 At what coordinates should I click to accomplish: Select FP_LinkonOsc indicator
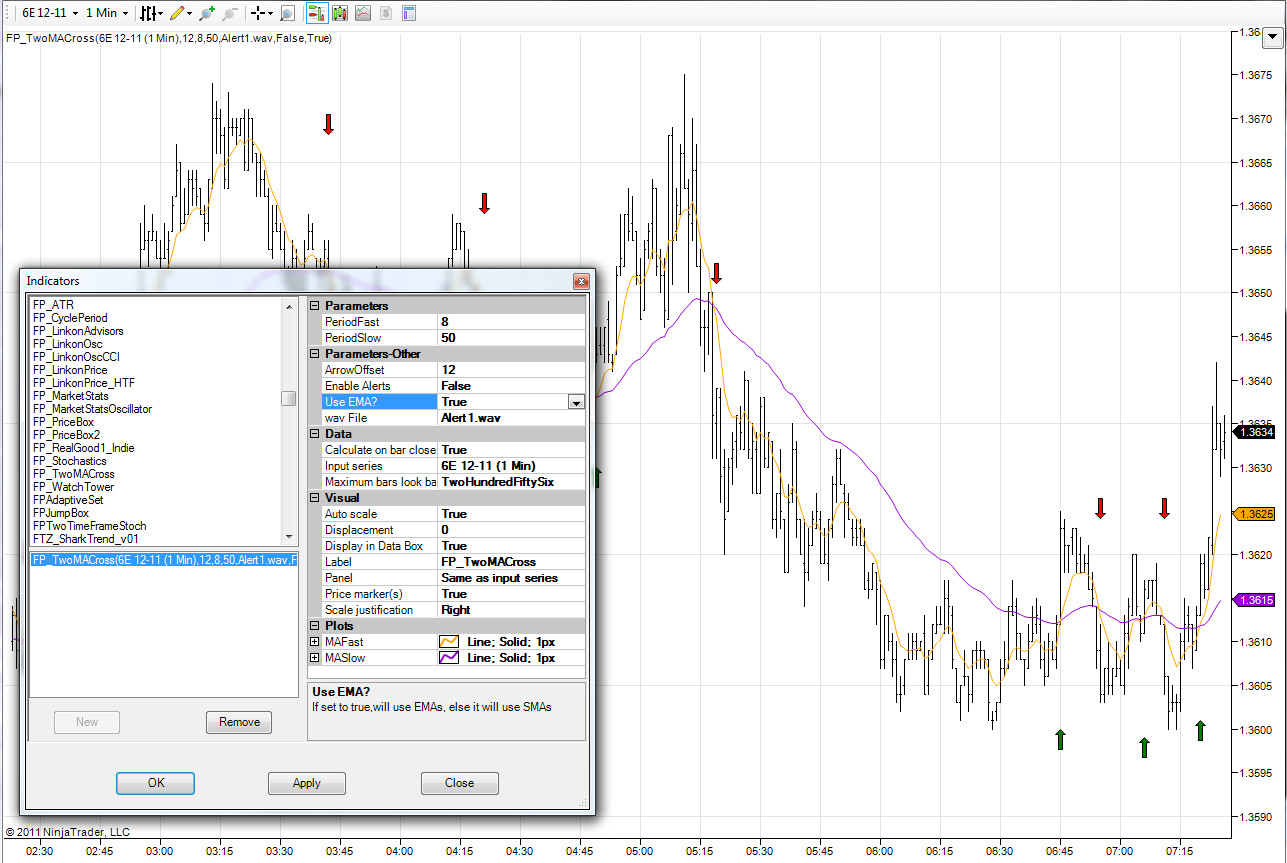[x=68, y=344]
